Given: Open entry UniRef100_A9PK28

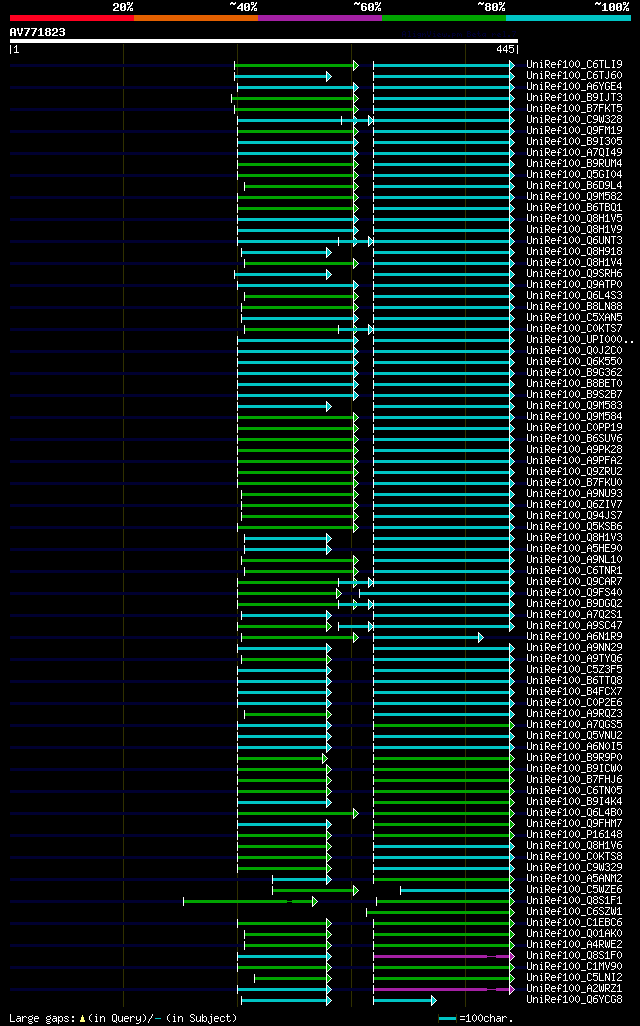Looking at the screenshot, I should (575, 450).
